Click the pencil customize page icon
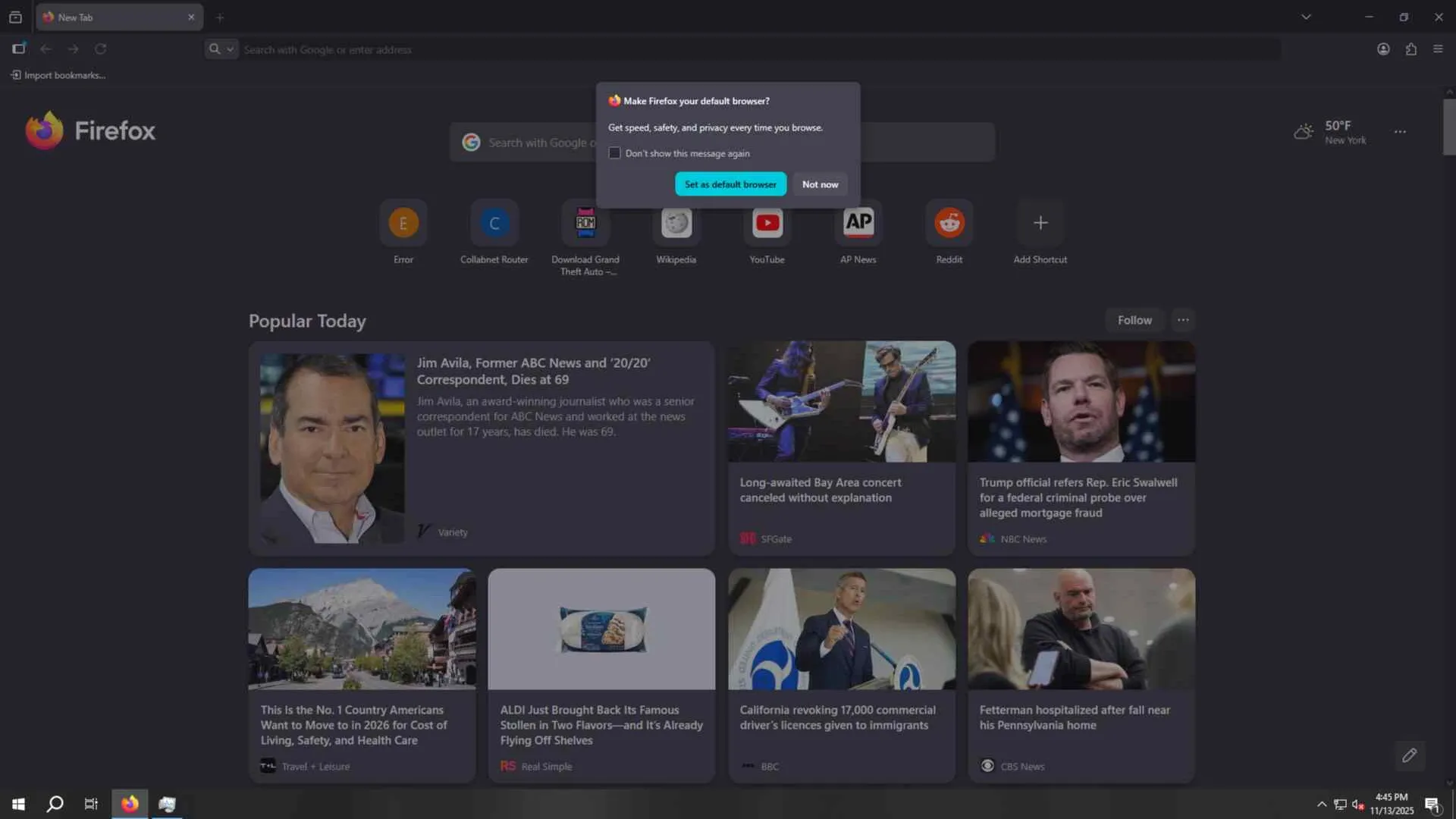Screen dimensions: 1456x819 click(x=1409, y=755)
